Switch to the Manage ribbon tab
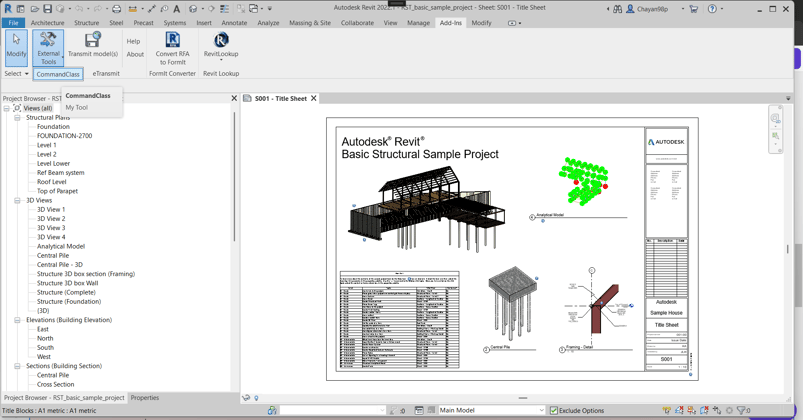Screen dimensions: 803x420 [x=418, y=23]
